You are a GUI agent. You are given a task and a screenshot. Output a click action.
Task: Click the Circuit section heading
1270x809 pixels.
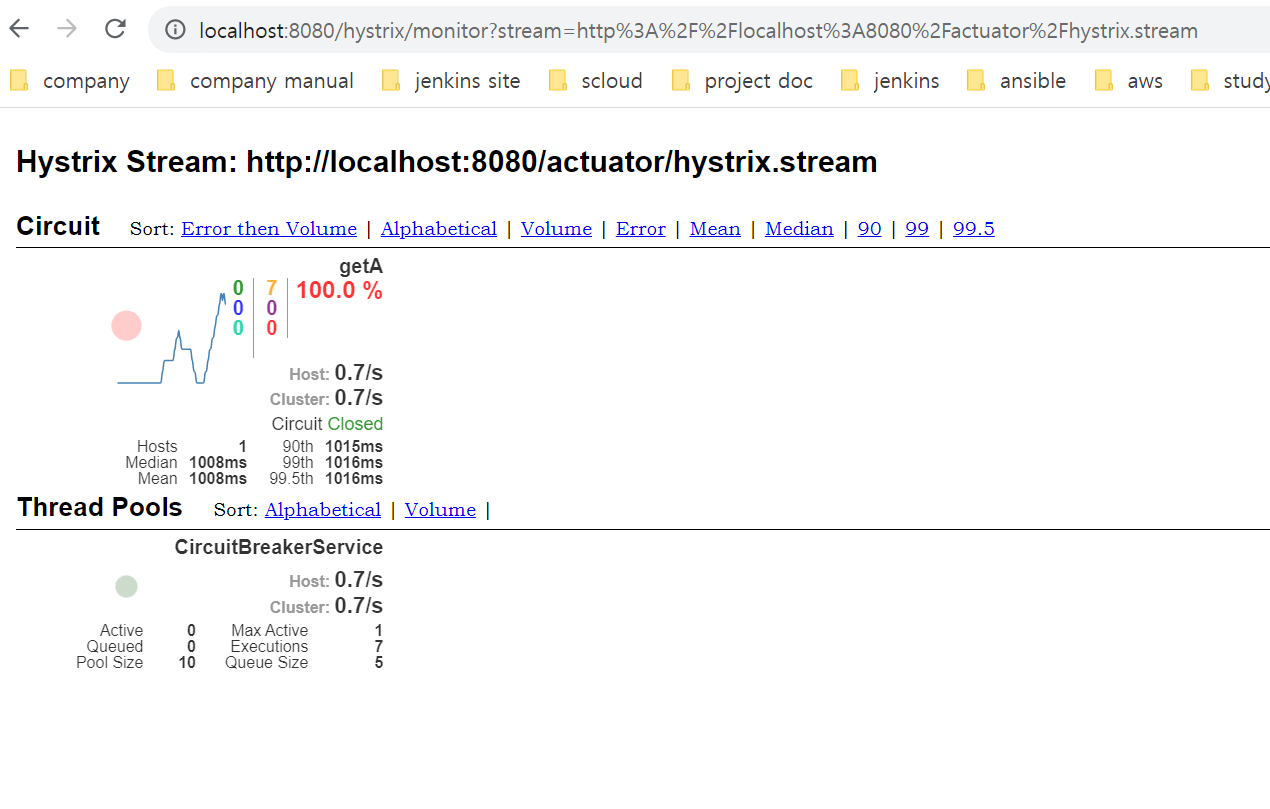tap(58, 226)
